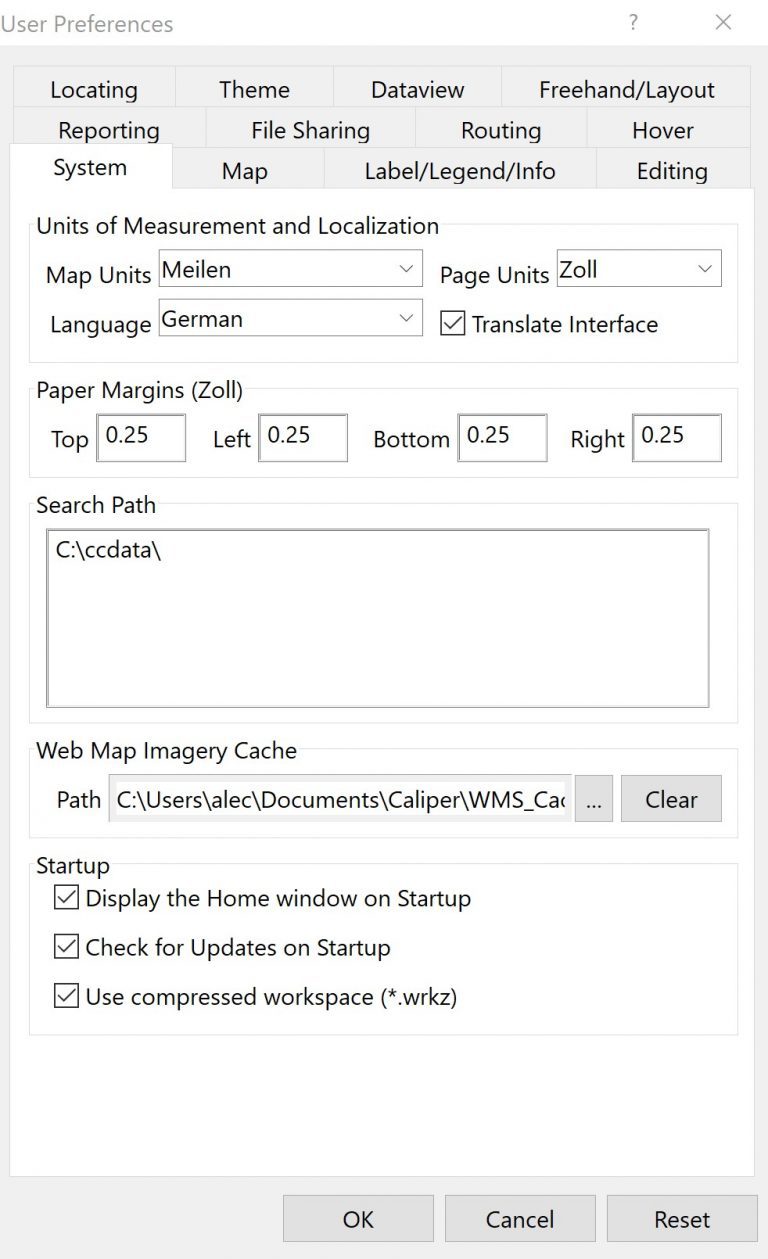Edit the Top paper margin value
This screenshot has width=768, height=1259.
pos(140,437)
